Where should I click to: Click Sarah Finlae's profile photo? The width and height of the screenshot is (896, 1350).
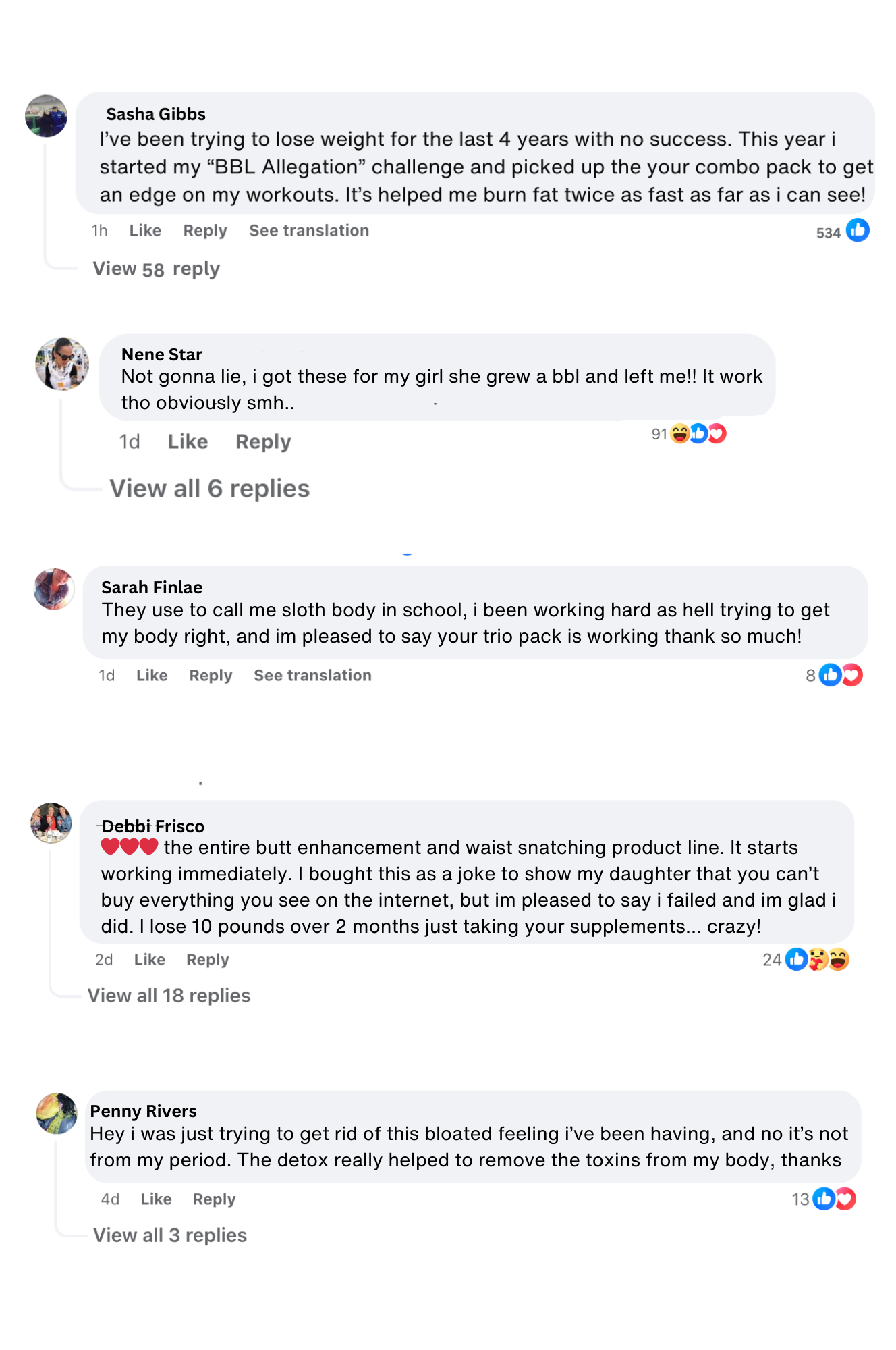pyautogui.click(x=54, y=589)
